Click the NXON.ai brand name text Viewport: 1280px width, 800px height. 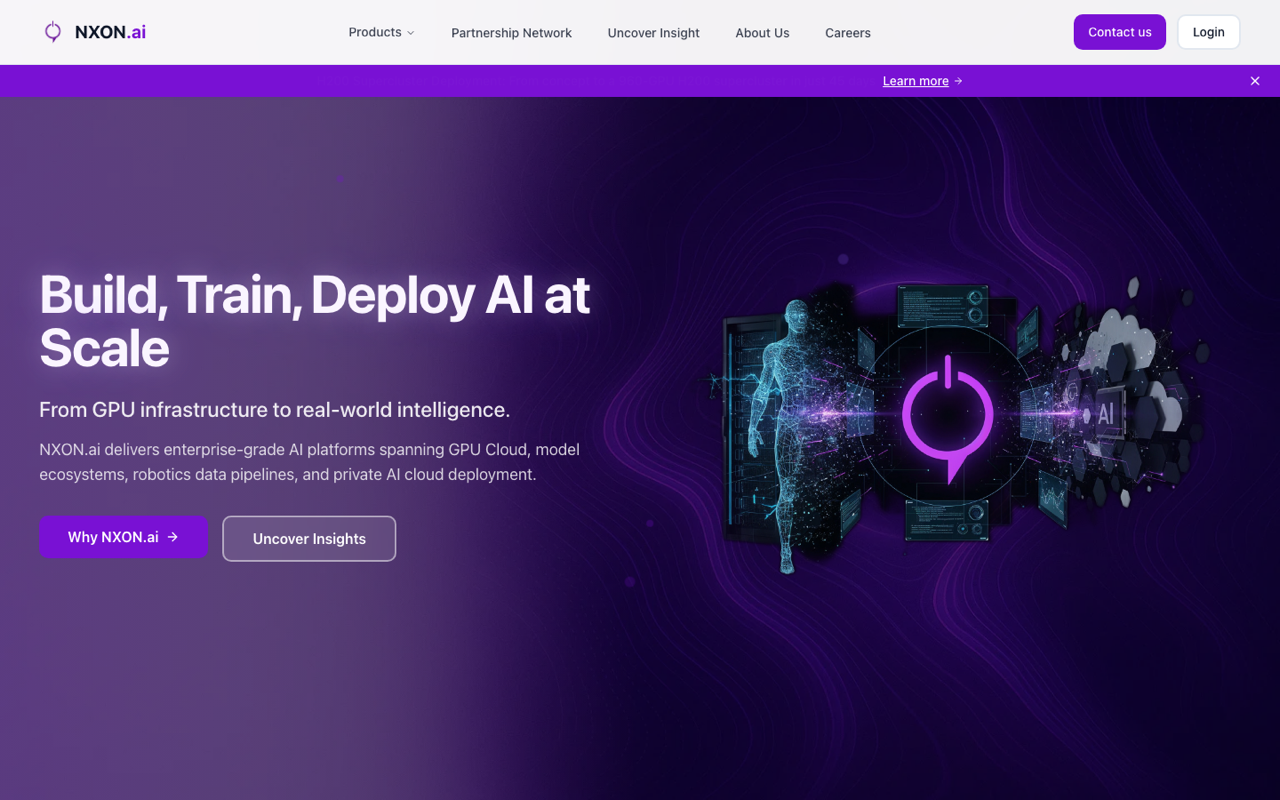[x=110, y=32]
